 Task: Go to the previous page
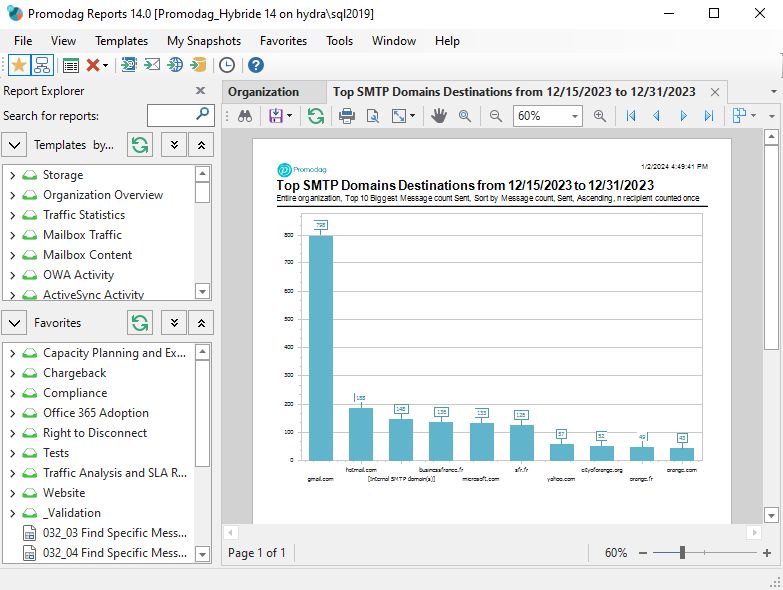[656, 116]
